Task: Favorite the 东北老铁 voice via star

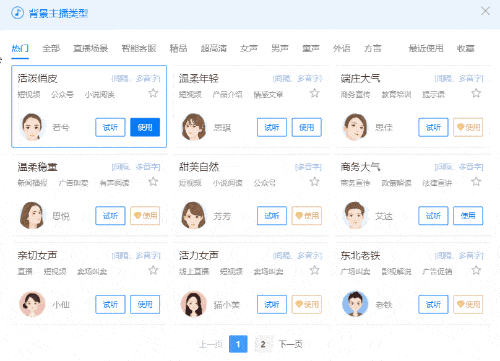Action: (x=476, y=270)
